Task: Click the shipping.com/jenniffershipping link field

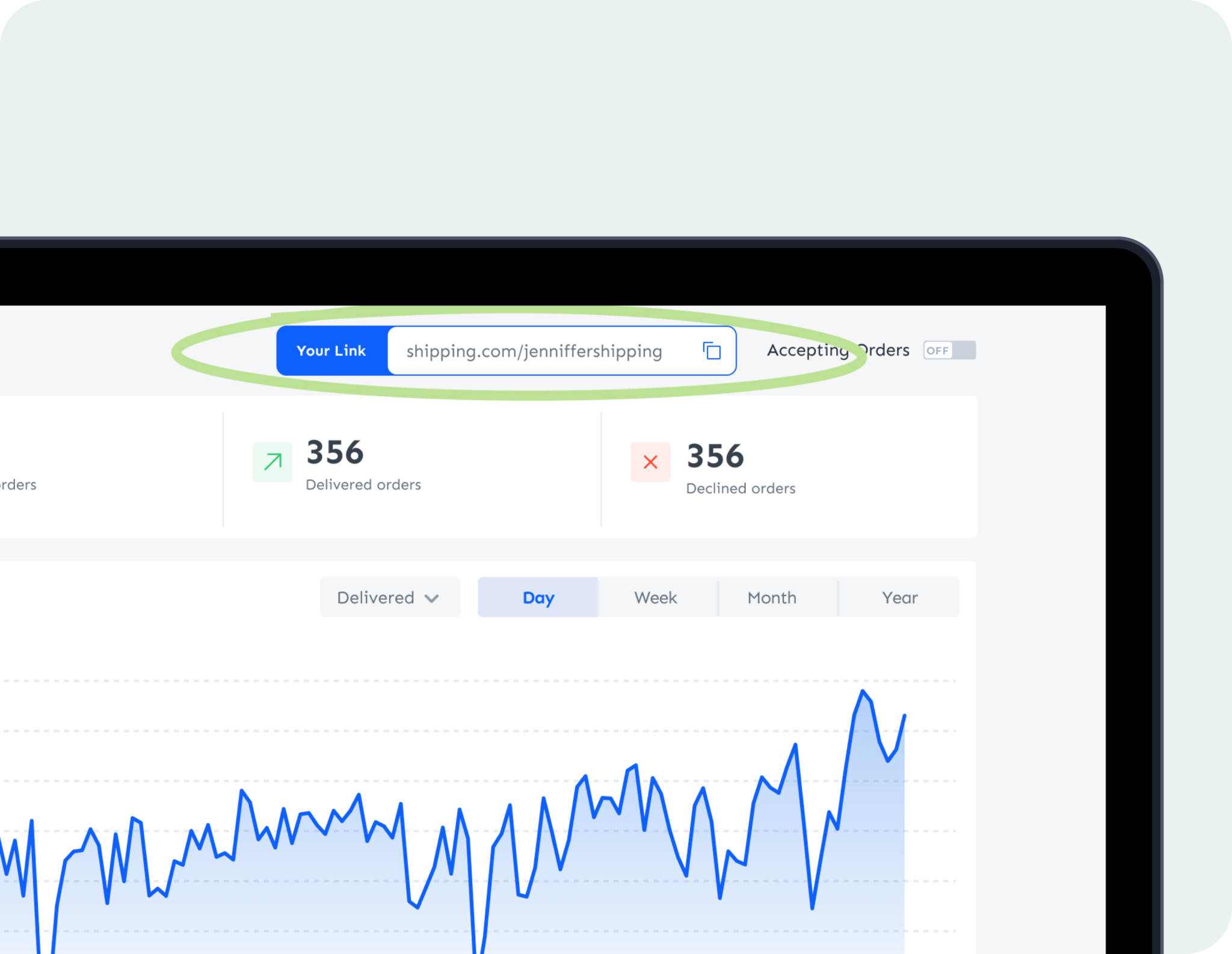Action: [x=534, y=351]
